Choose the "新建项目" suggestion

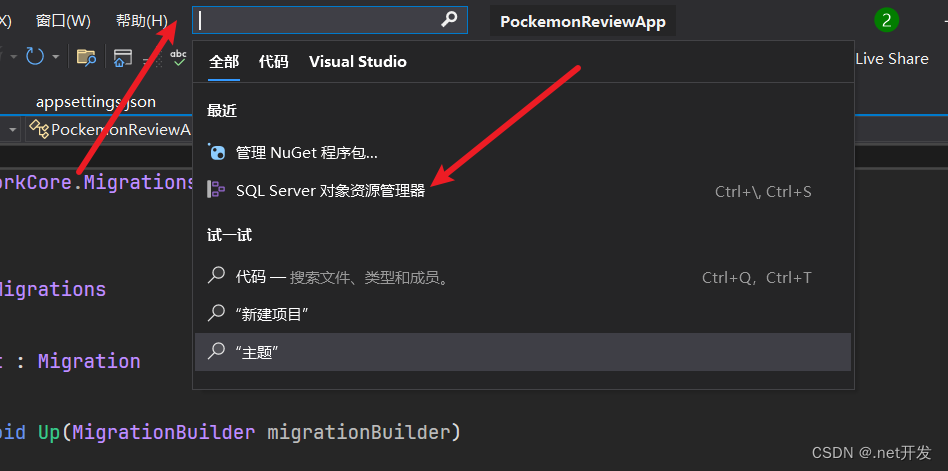(x=523, y=314)
